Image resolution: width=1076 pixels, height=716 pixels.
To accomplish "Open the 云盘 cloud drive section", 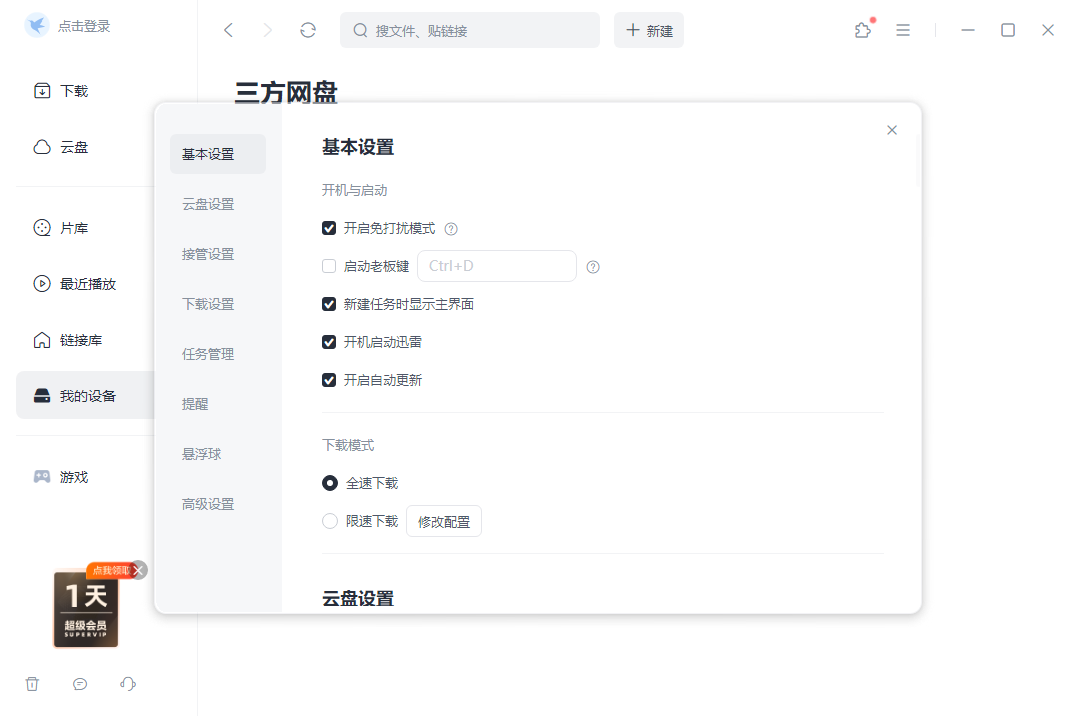I will [x=73, y=146].
